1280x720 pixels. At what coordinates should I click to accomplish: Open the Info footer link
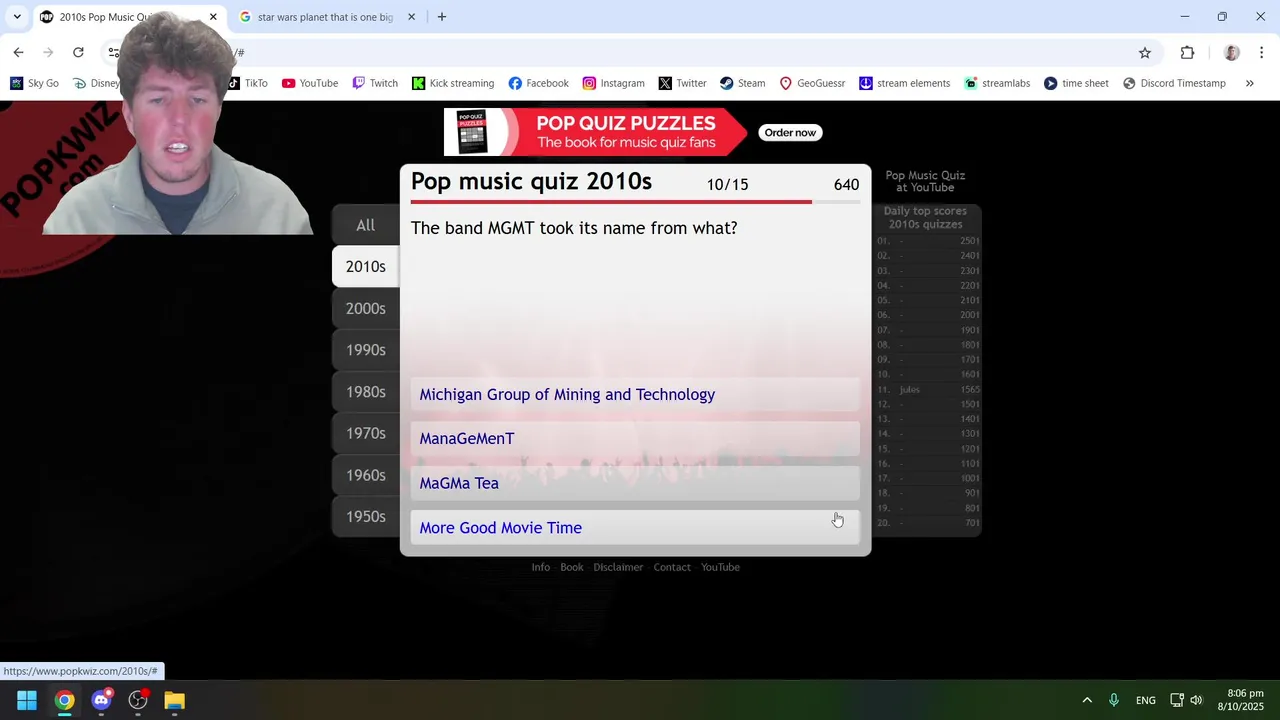541,567
